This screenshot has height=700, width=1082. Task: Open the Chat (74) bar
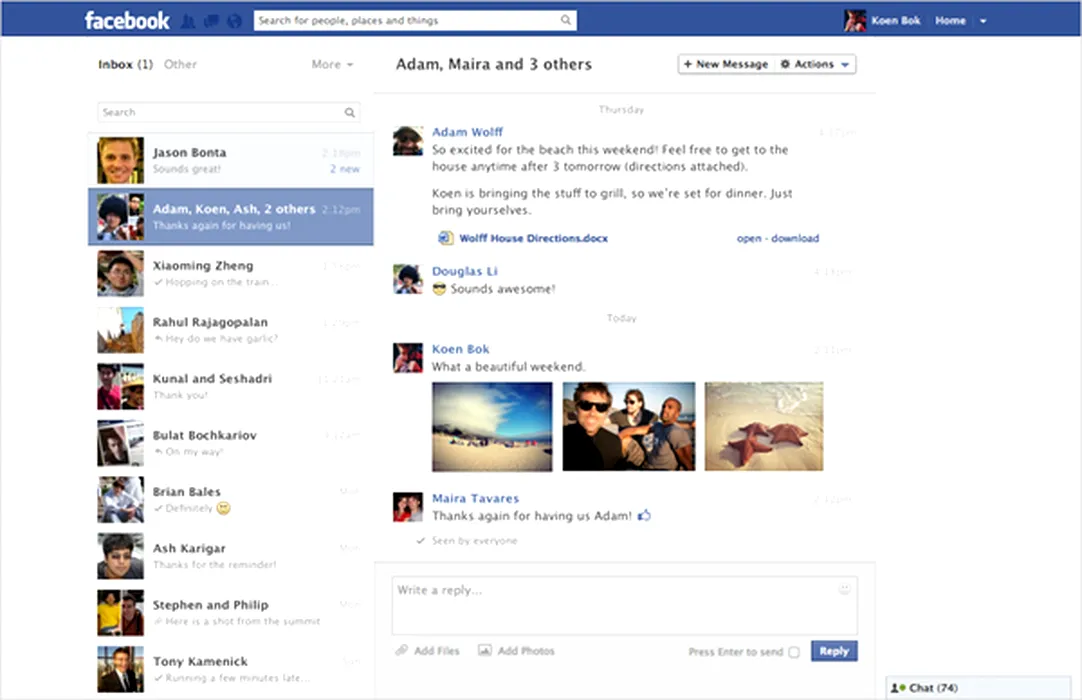pos(930,688)
